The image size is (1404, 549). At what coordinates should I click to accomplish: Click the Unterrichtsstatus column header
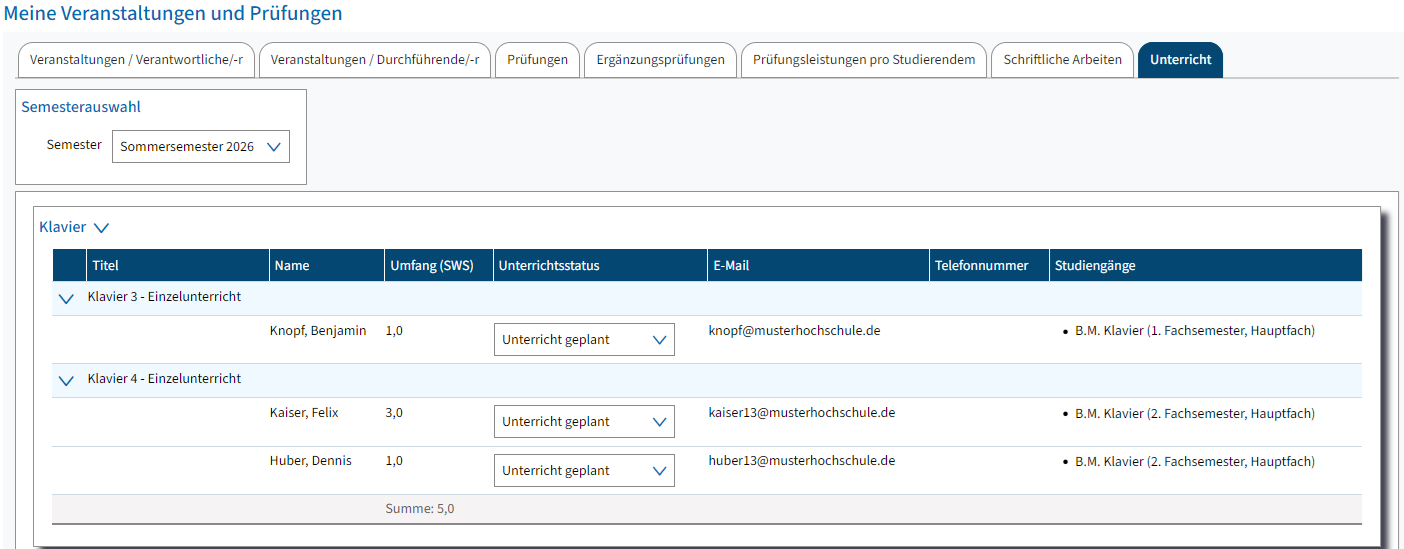tap(549, 266)
